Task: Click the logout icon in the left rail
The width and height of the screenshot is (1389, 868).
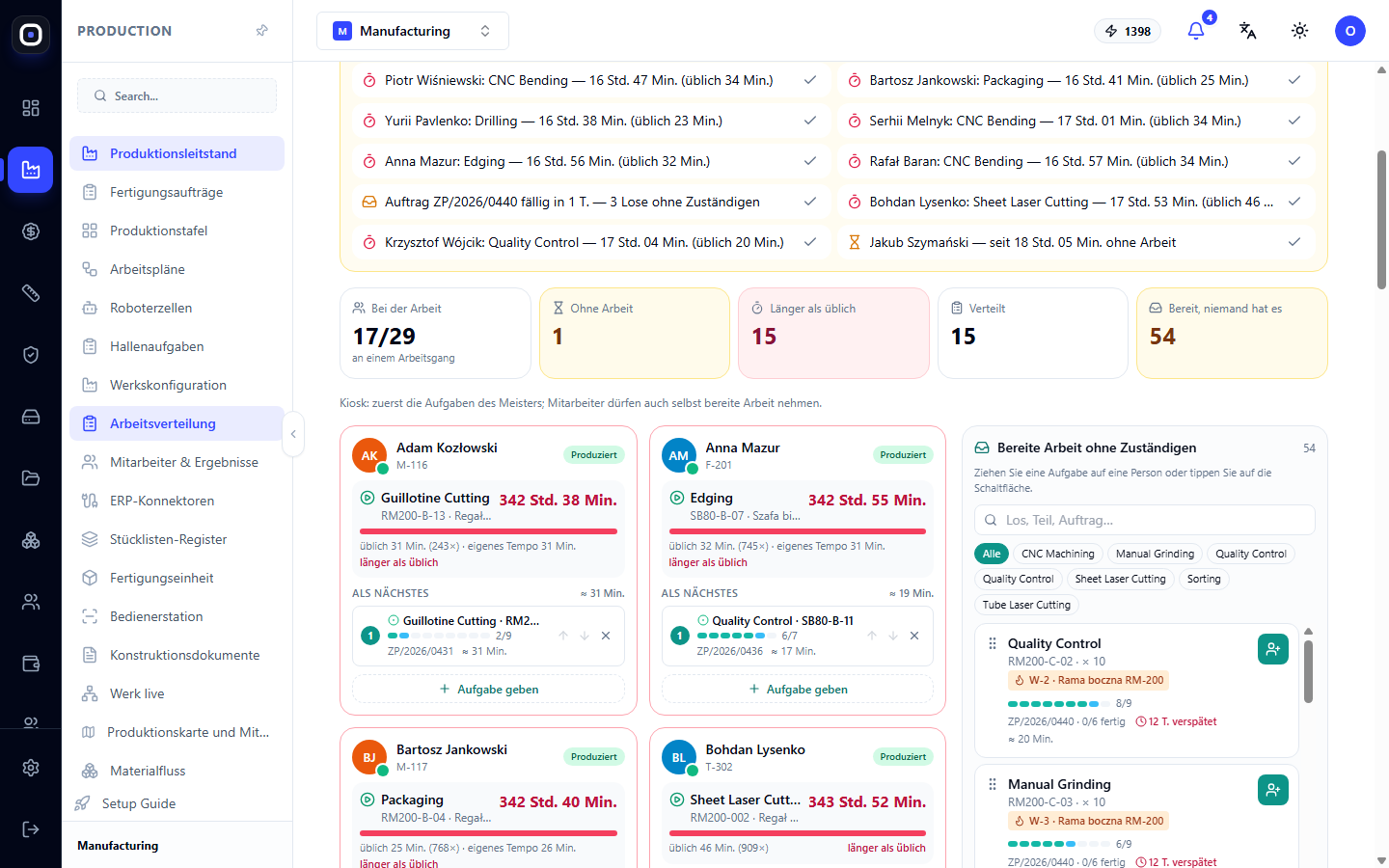Action: [x=31, y=829]
